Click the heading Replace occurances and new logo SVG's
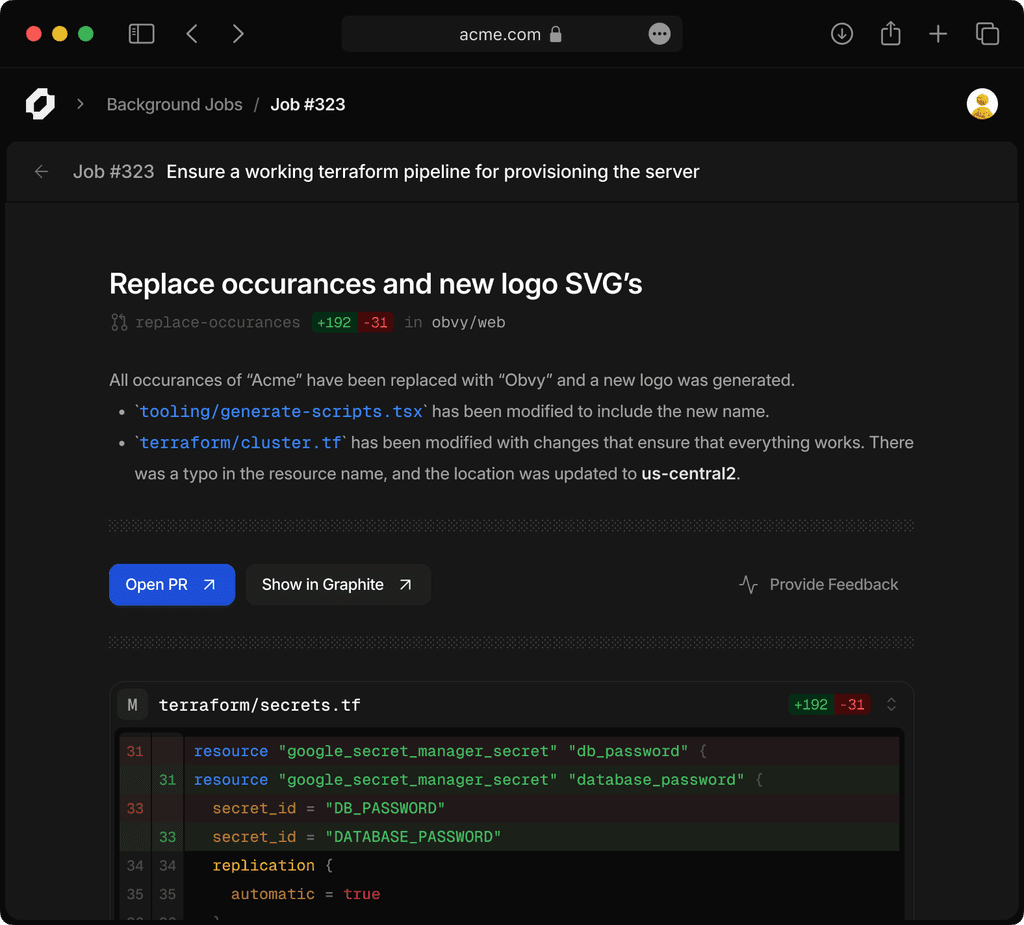Image resolution: width=1024 pixels, height=925 pixels. 376,284
